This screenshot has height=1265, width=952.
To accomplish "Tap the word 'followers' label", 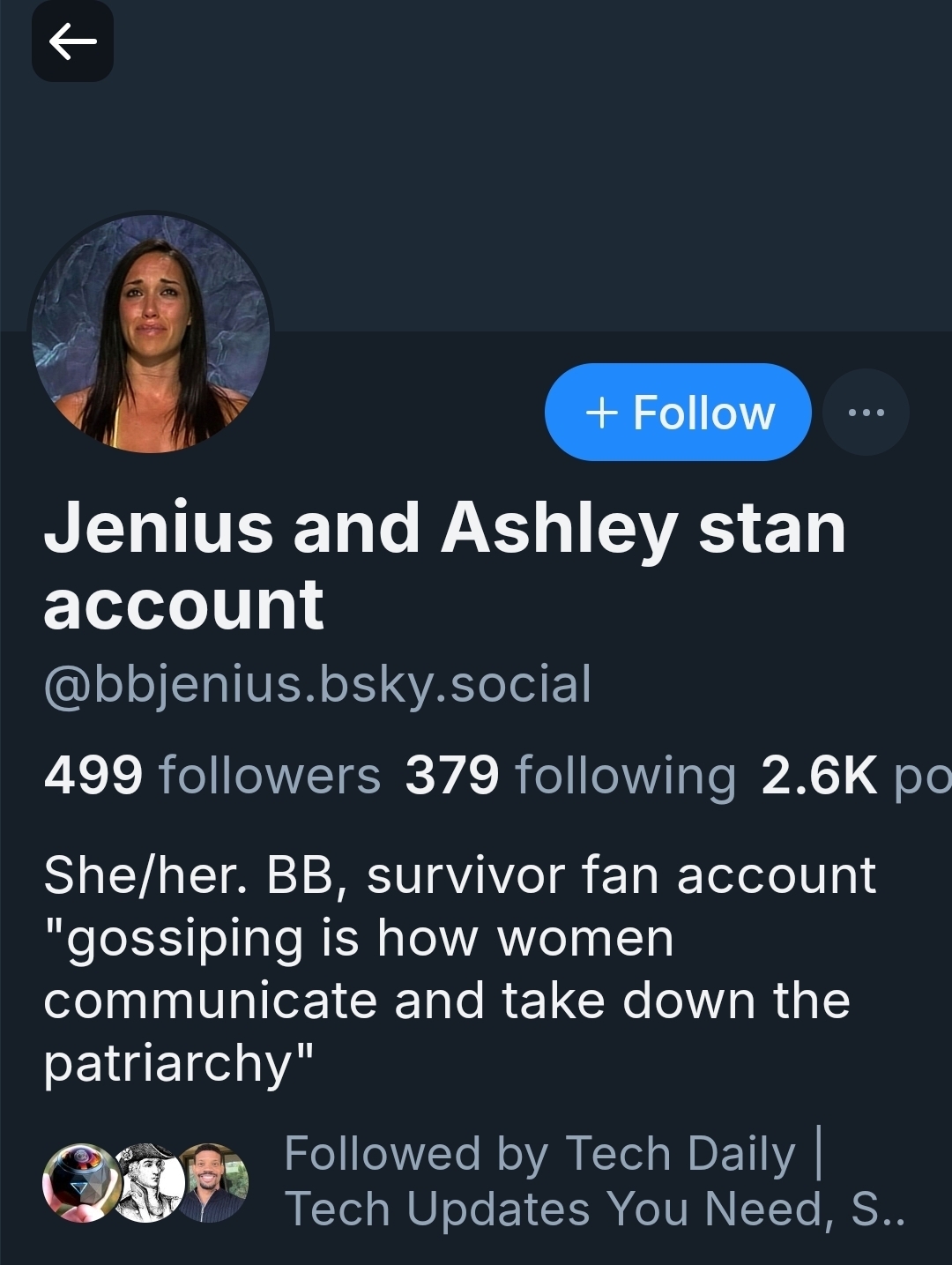I will (x=269, y=775).
